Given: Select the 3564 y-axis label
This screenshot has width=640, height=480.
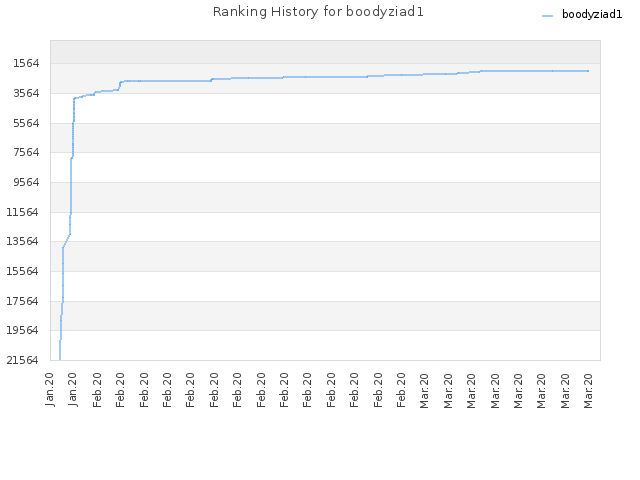Looking at the screenshot, I should pos(26,93).
